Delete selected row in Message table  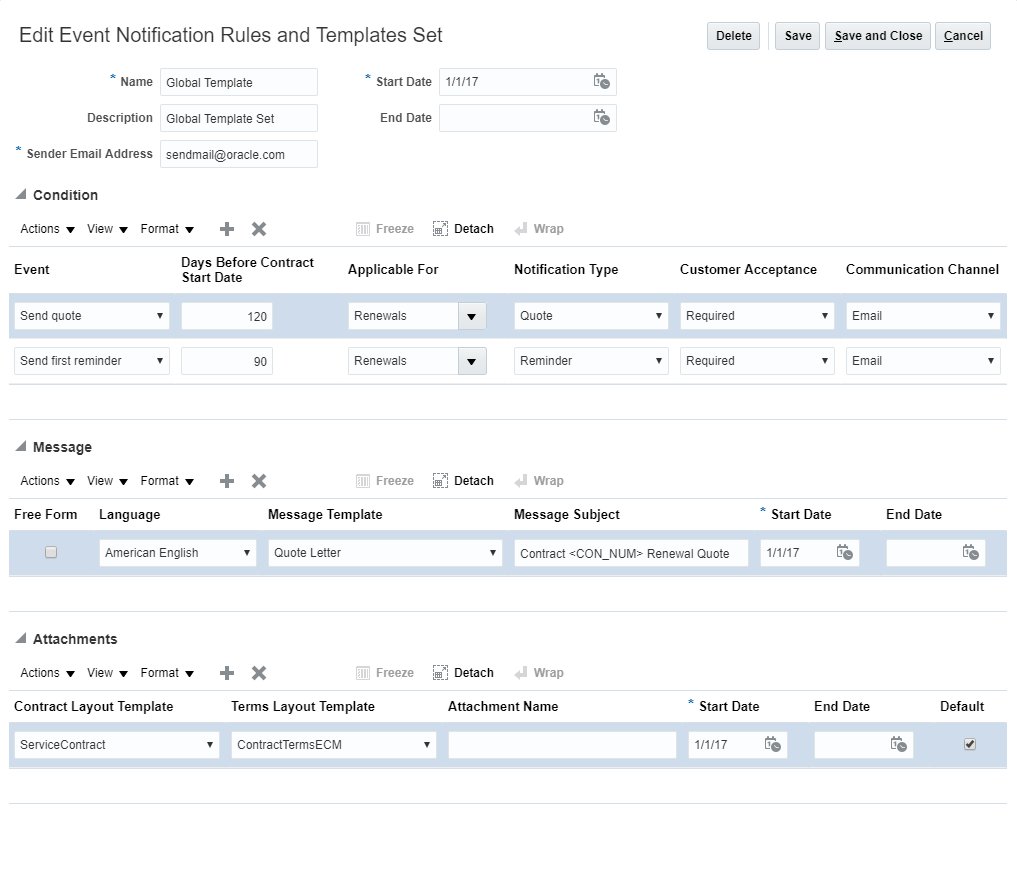click(259, 481)
